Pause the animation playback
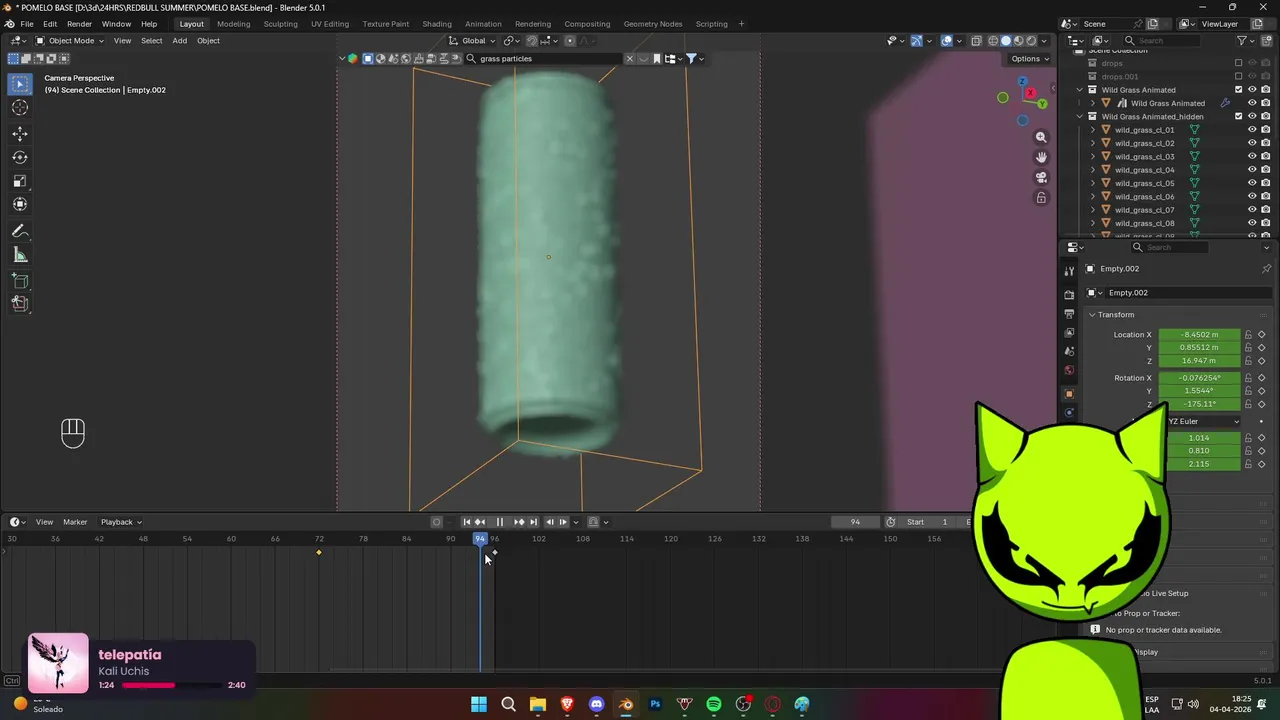The height and width of the screenshot is (720, 1280). click(x=499, y=522)
